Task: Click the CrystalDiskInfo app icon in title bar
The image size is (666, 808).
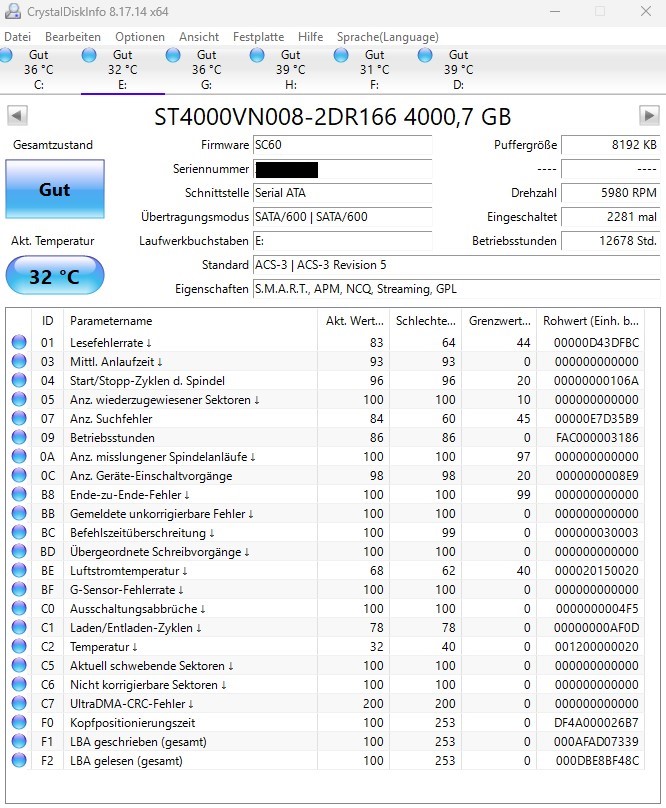Action: click(13, 11)
